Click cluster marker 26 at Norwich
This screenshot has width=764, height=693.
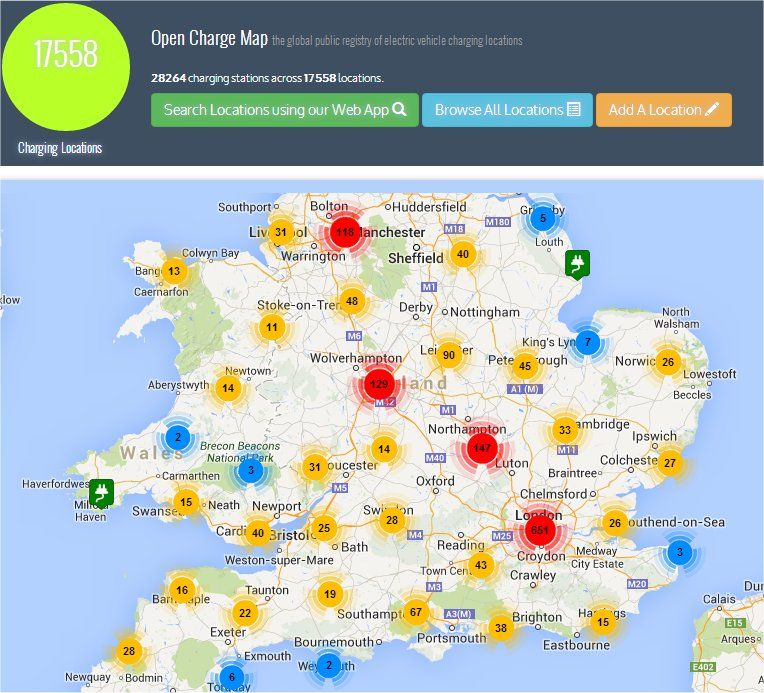(x=668, y=362)
